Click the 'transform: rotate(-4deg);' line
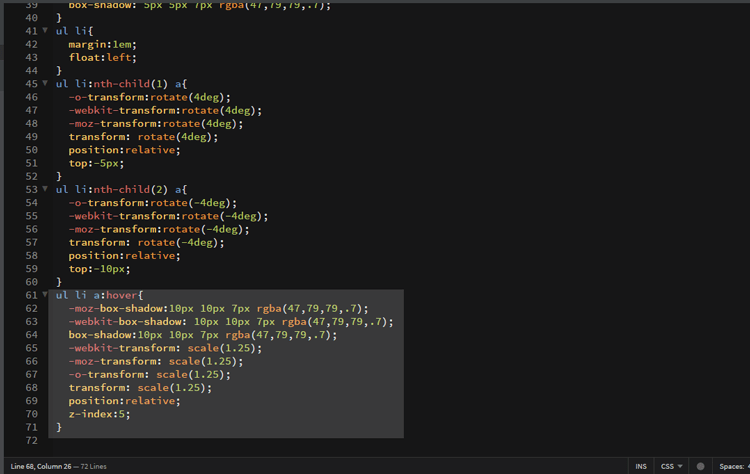 [146, 243]
